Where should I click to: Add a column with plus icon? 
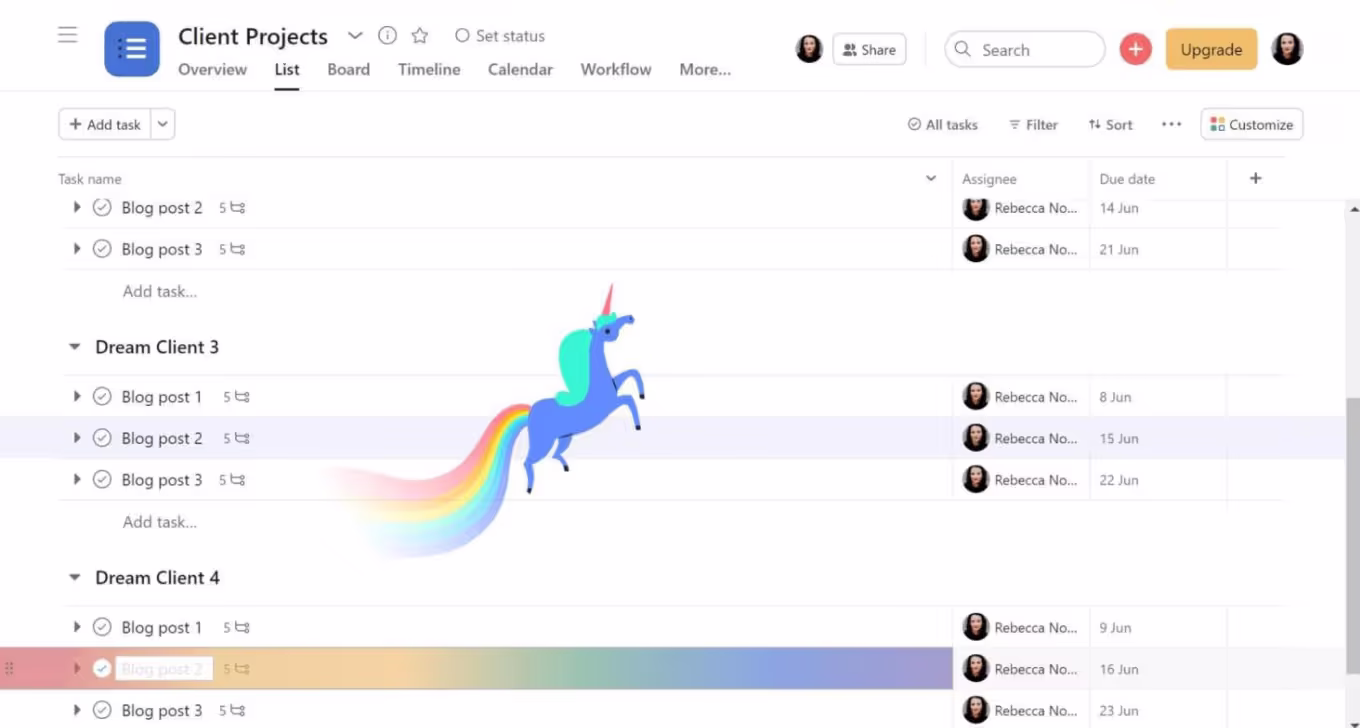1255,179
